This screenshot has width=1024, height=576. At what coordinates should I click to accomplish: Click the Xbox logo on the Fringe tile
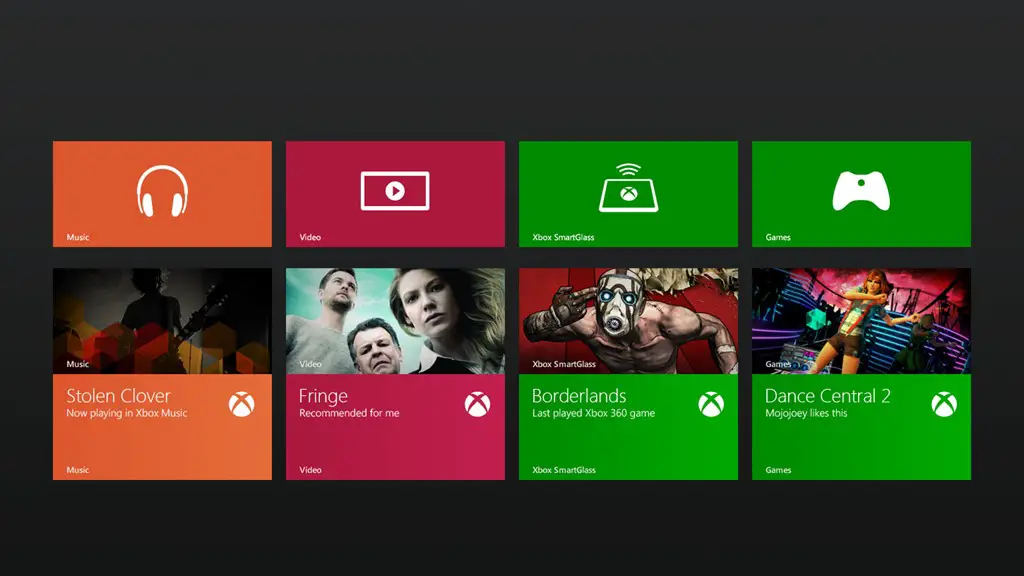pos(477,404)
